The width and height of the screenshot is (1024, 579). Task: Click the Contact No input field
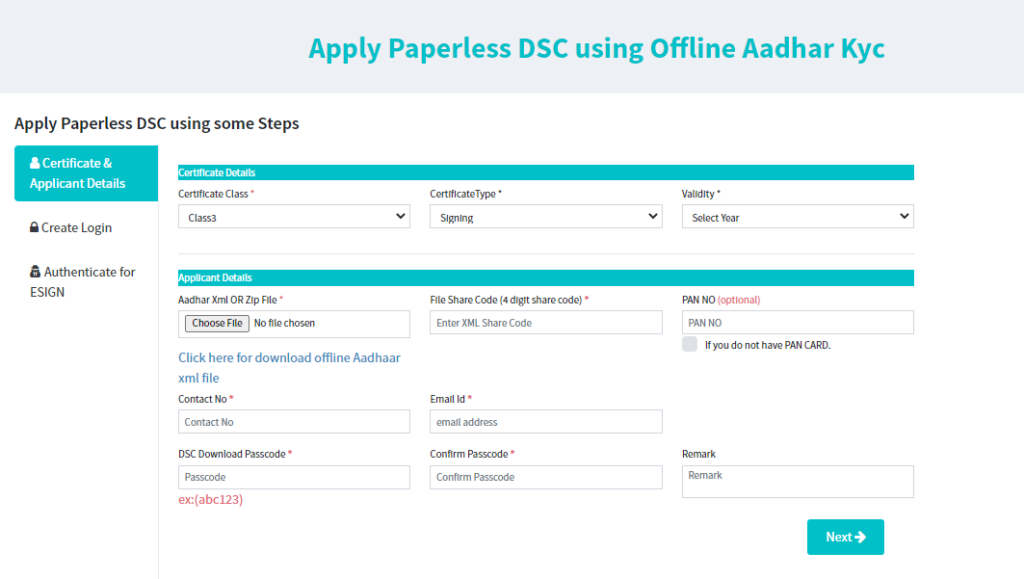[294, 422]
